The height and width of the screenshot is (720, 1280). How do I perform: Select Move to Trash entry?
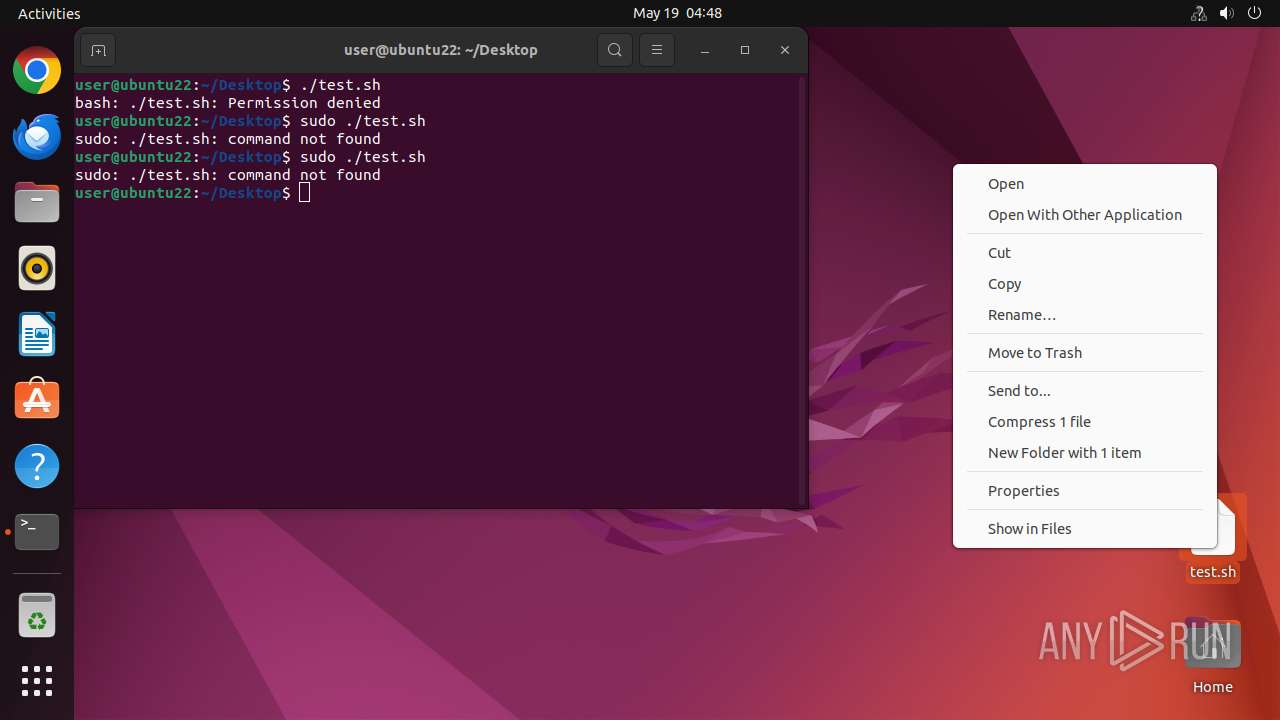pos(1085,353)
